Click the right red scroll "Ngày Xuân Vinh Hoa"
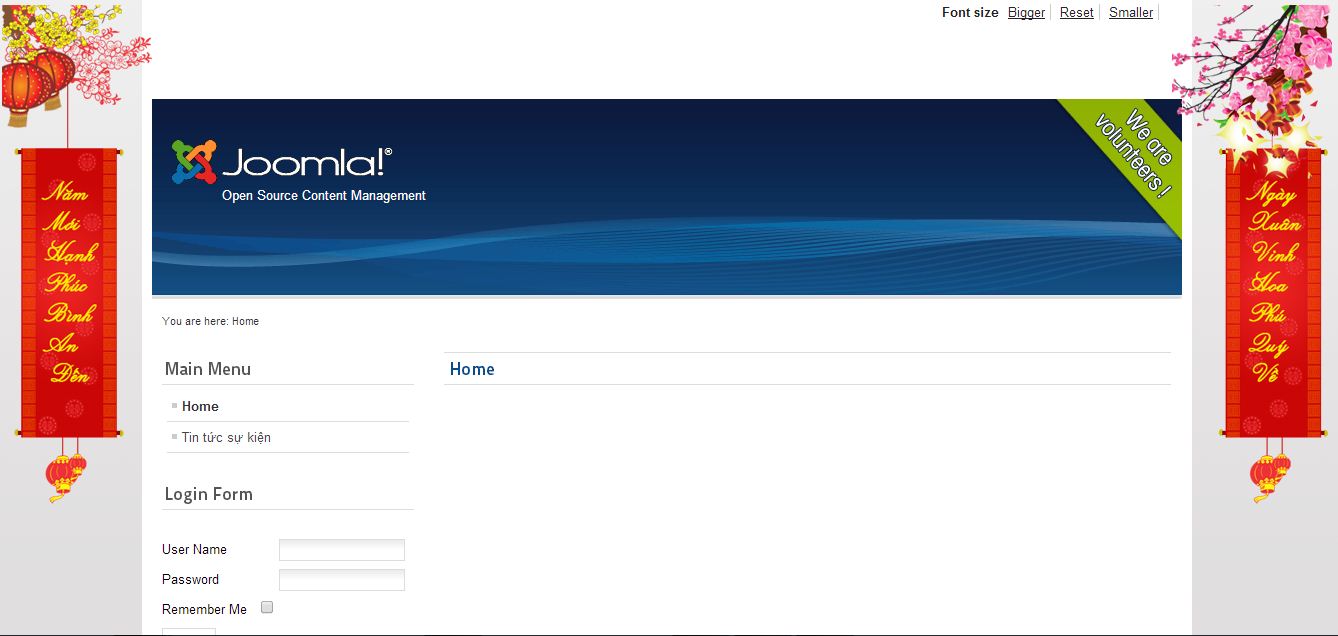The height and width of the screenshot is (636, 1338). 1273,290
